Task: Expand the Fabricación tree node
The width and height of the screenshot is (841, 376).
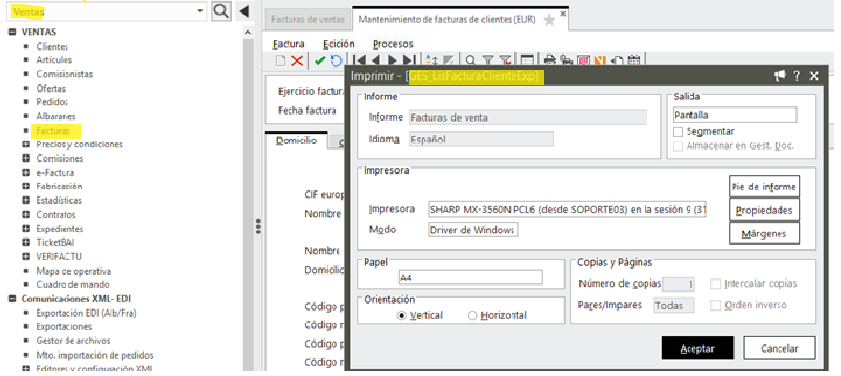Action: 26,186
